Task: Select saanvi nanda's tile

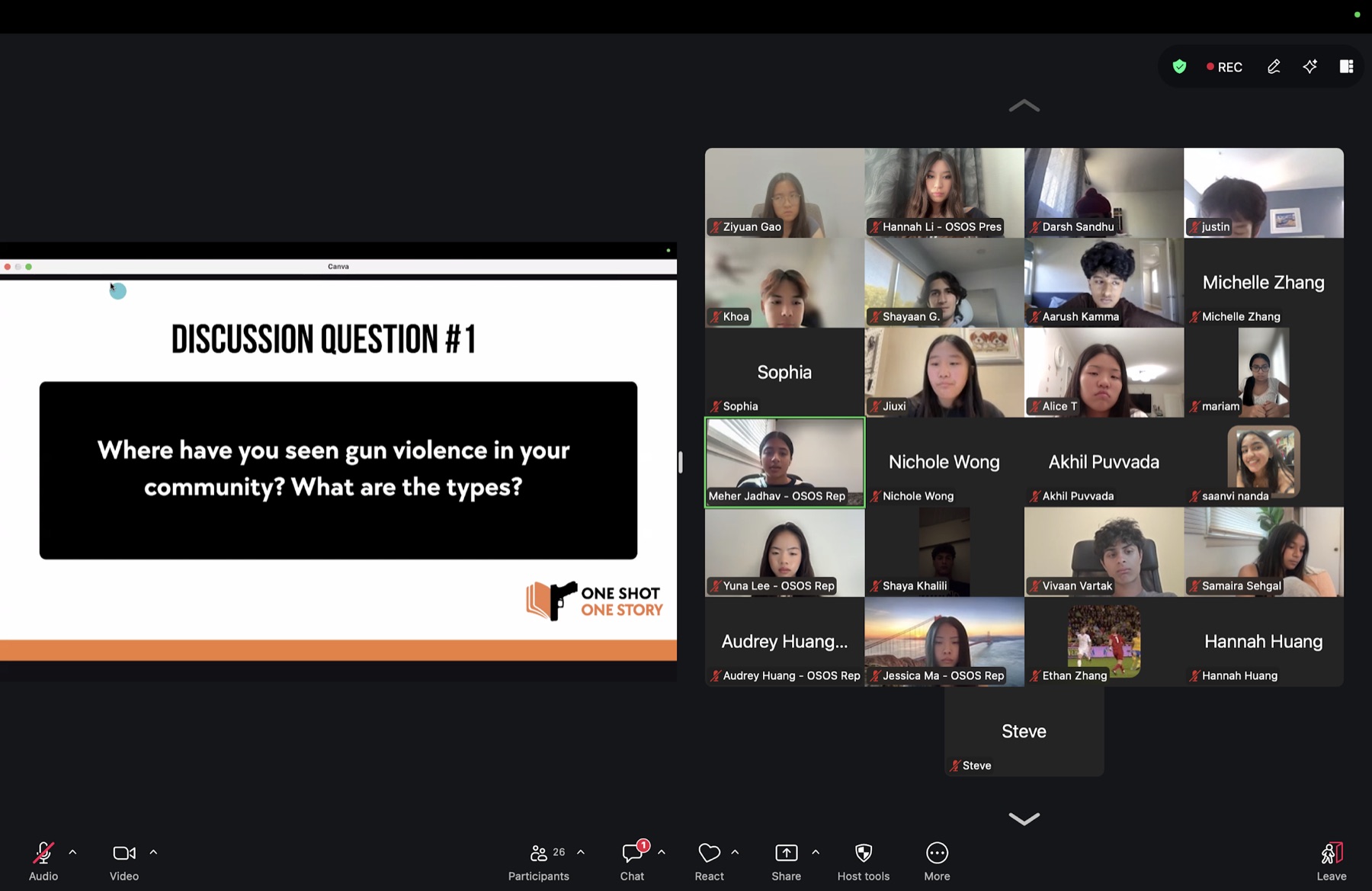Action: tap(1264, 462)
